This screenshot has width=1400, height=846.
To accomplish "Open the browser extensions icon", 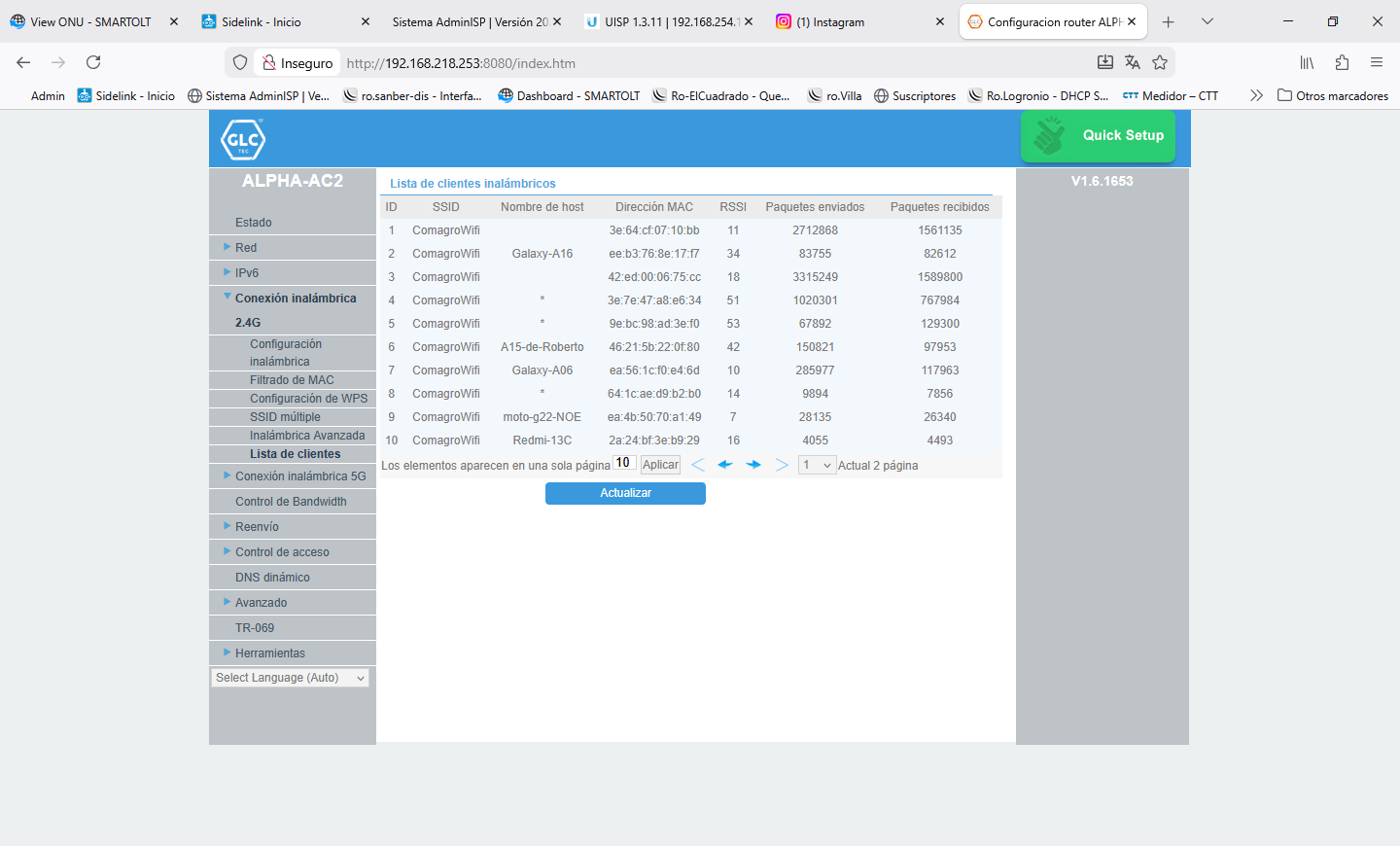I will (1342, 62).
